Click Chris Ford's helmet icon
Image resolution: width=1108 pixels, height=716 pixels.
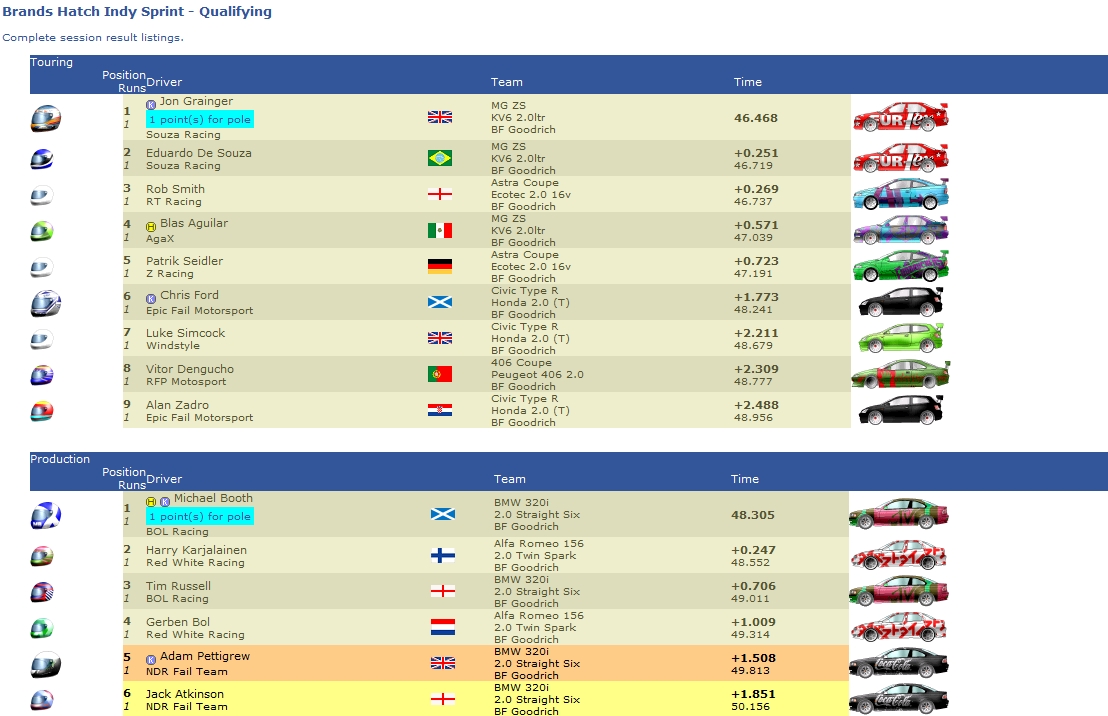coord(46,303)
